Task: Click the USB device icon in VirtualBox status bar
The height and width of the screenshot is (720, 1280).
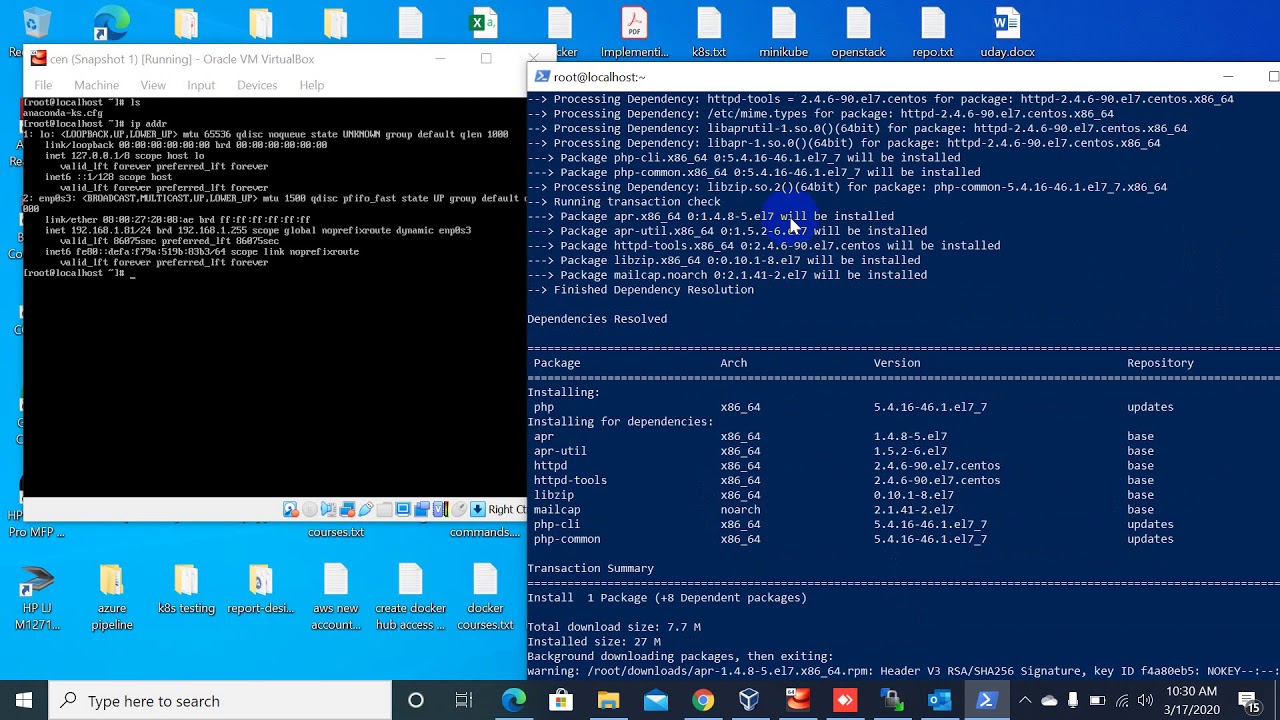Action: tap(366, 509)
